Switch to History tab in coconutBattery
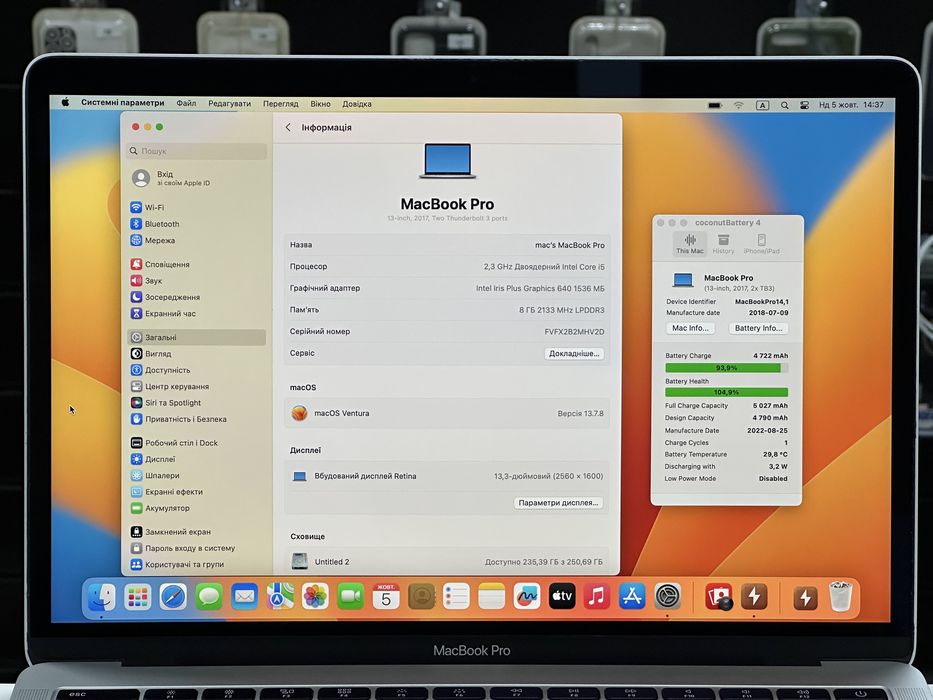933x700 pixels. 724,244
